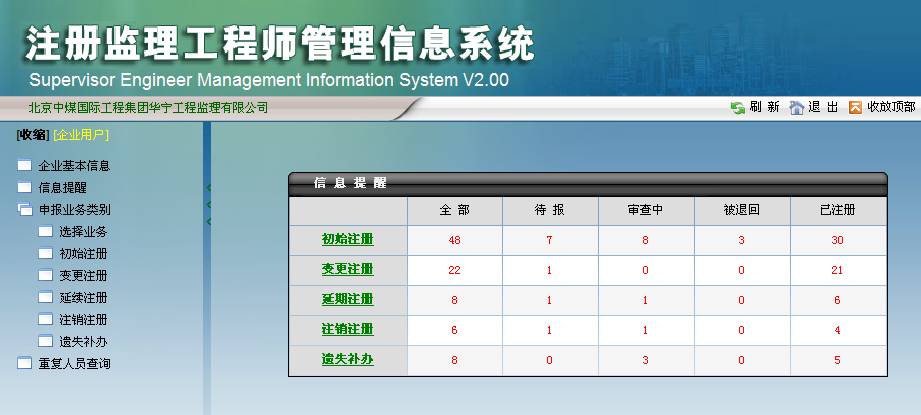This screenshot has height=415, width=921.
Task: Click the green refresh (刷新) icon
Action: point(738,108)
